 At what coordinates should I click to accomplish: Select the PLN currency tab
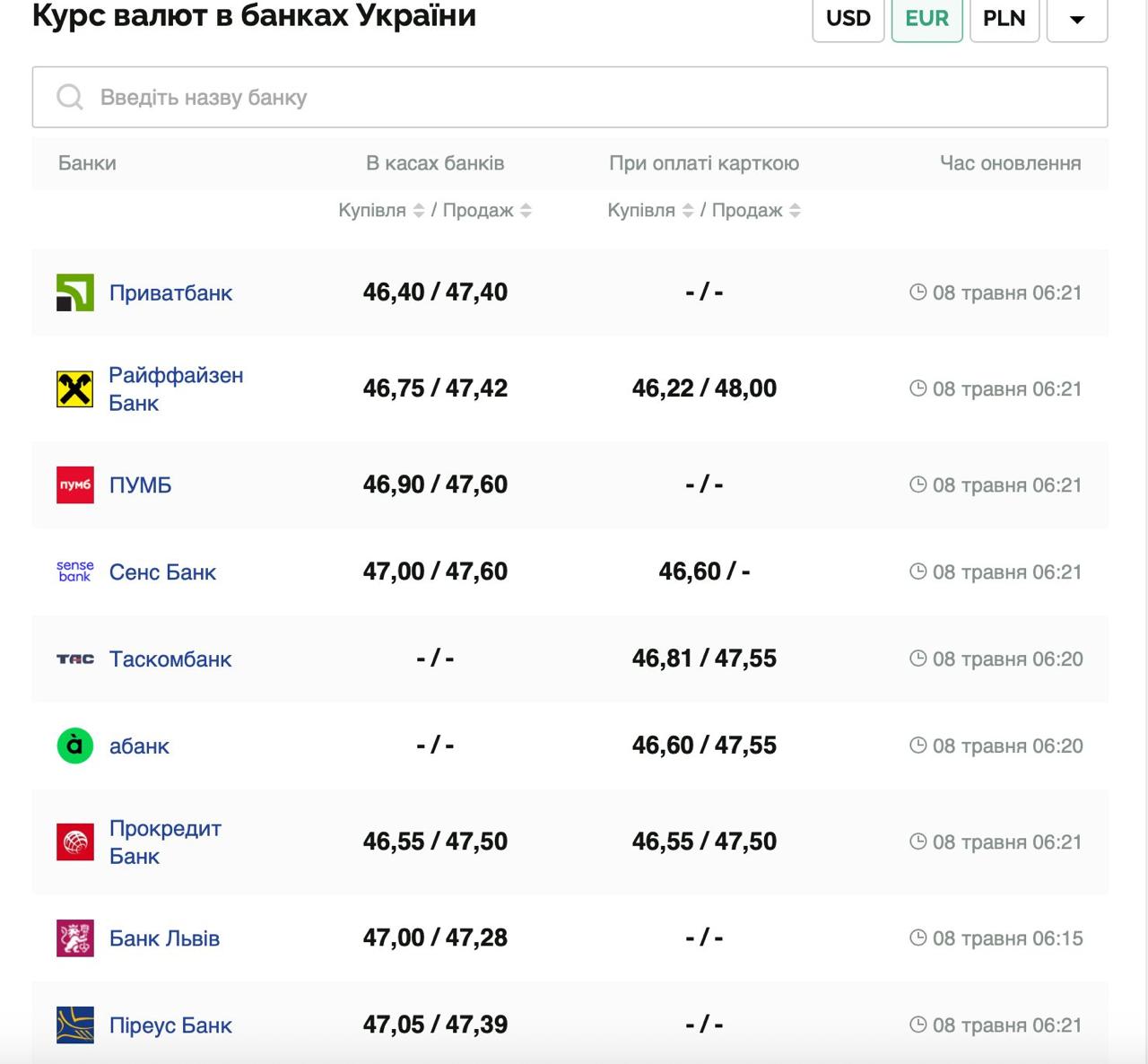1004,19
